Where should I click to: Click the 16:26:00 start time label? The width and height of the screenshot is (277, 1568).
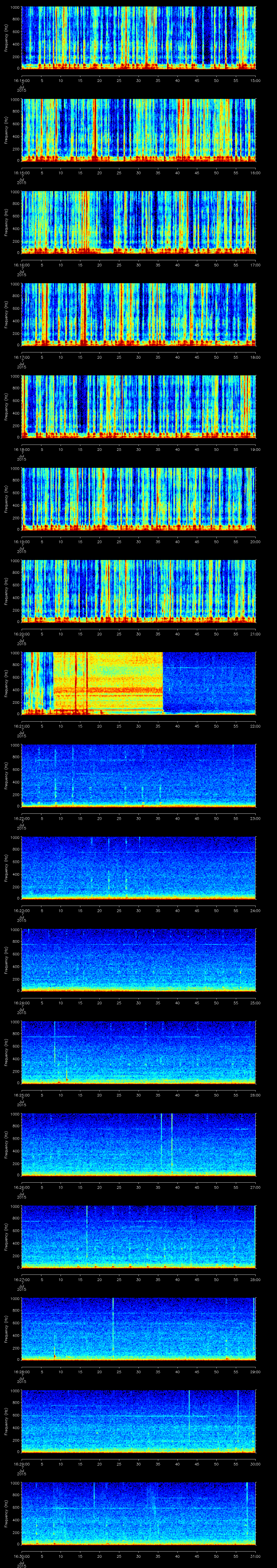(21, 1187)
